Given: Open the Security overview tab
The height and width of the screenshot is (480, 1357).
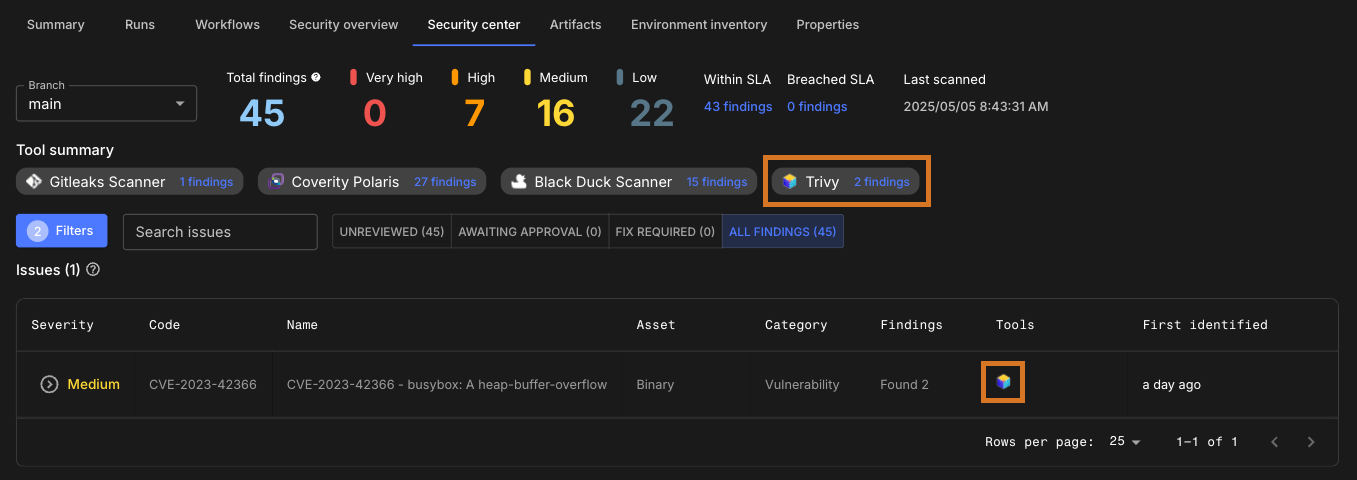Looking at the screenshot, I should [x=344, y=24].
